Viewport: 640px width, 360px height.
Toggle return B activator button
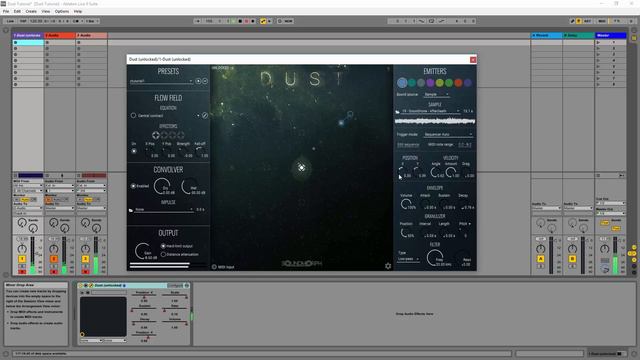tap(572, 259)
